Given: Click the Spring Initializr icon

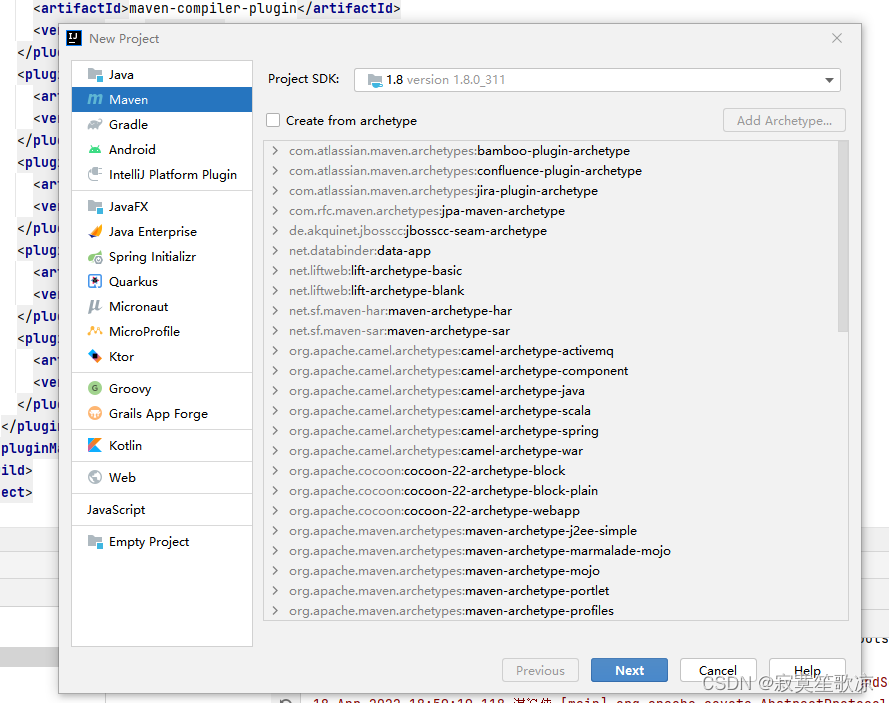Looking at the screenshot, I should [95, 257].
